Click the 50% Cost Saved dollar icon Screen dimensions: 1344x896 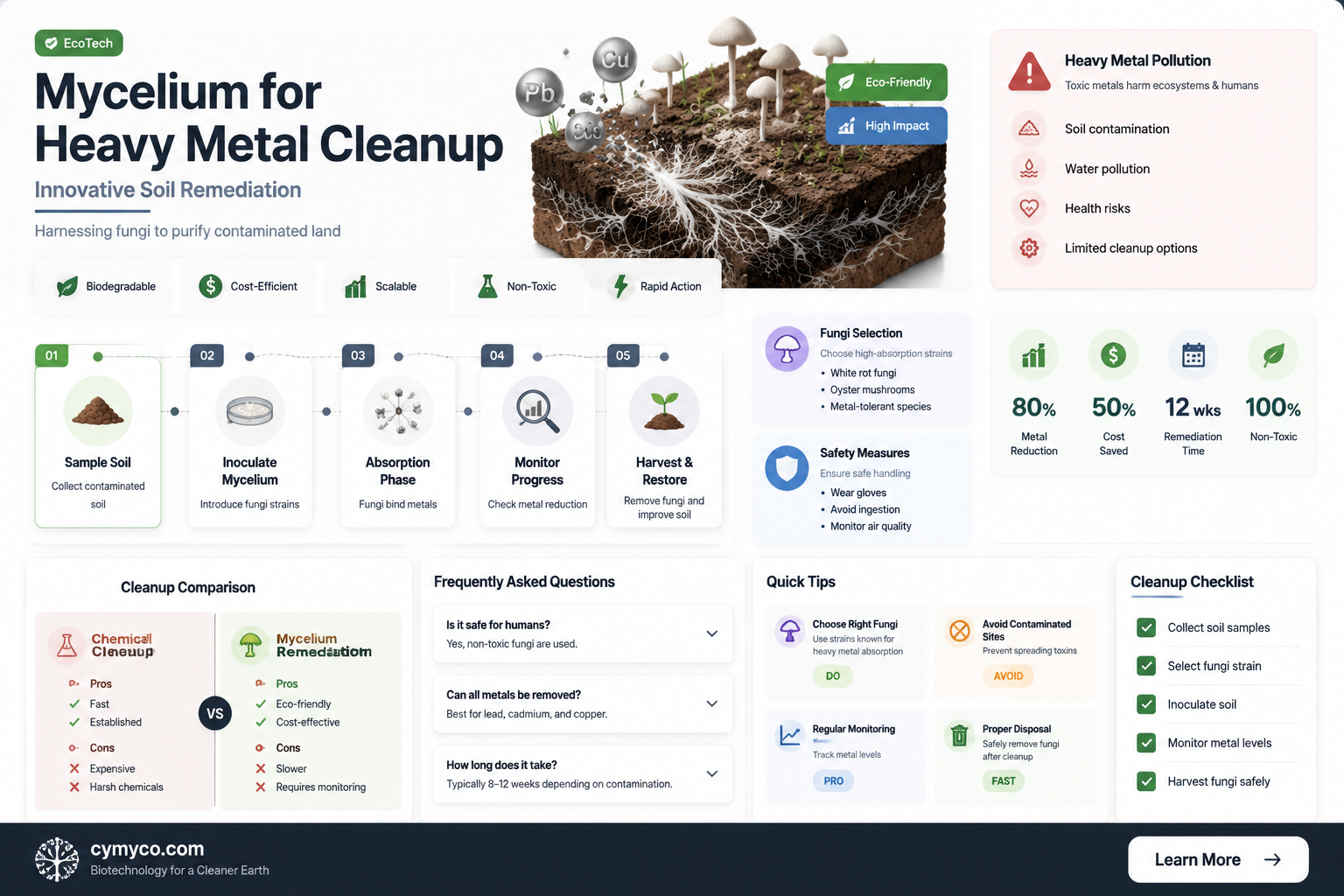click(1113, 355)
